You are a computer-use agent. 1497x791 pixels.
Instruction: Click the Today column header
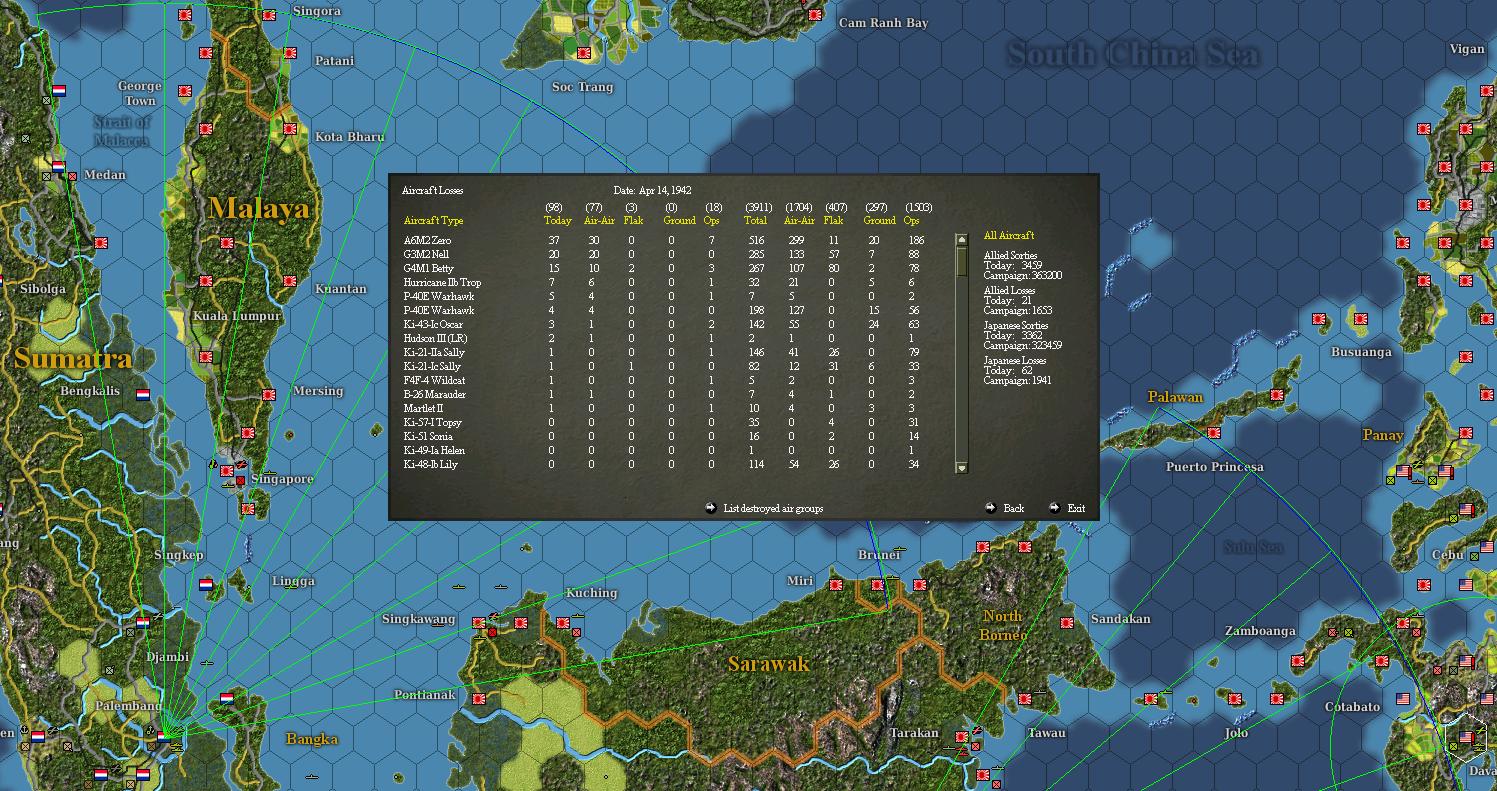coord(558,220)
